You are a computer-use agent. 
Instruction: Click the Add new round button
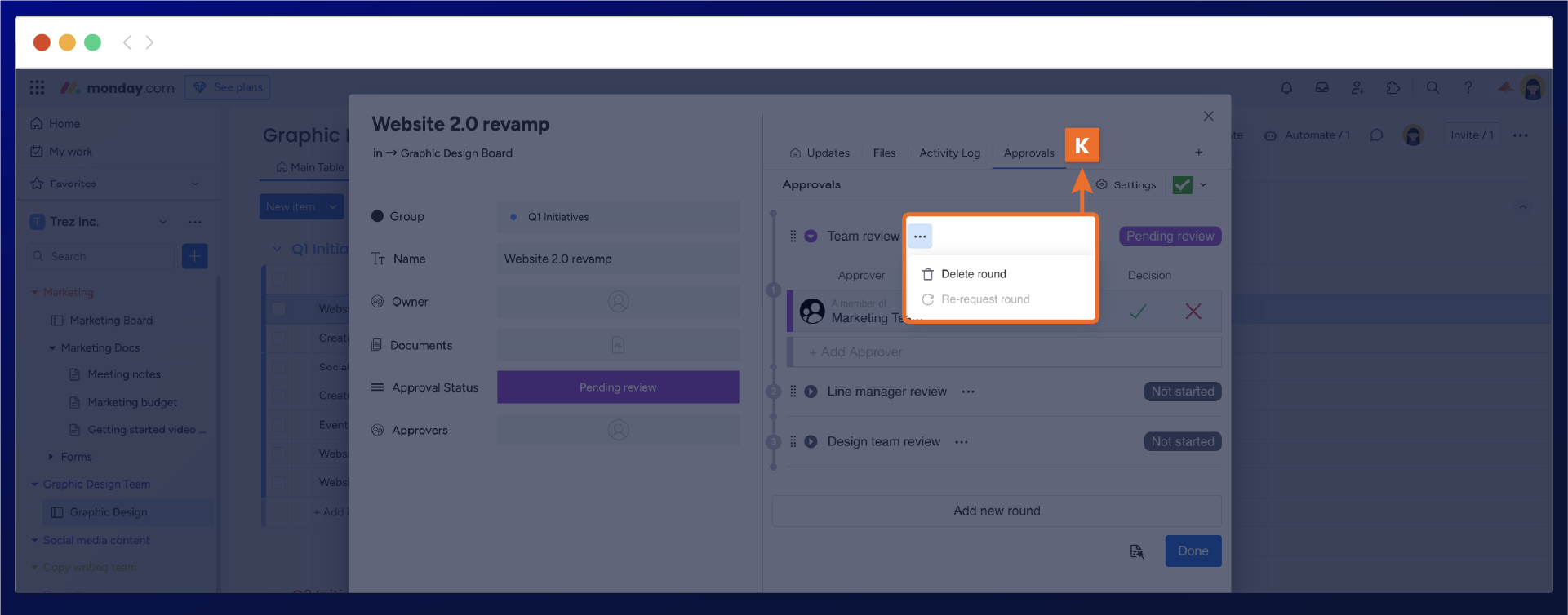coord(996,511)
